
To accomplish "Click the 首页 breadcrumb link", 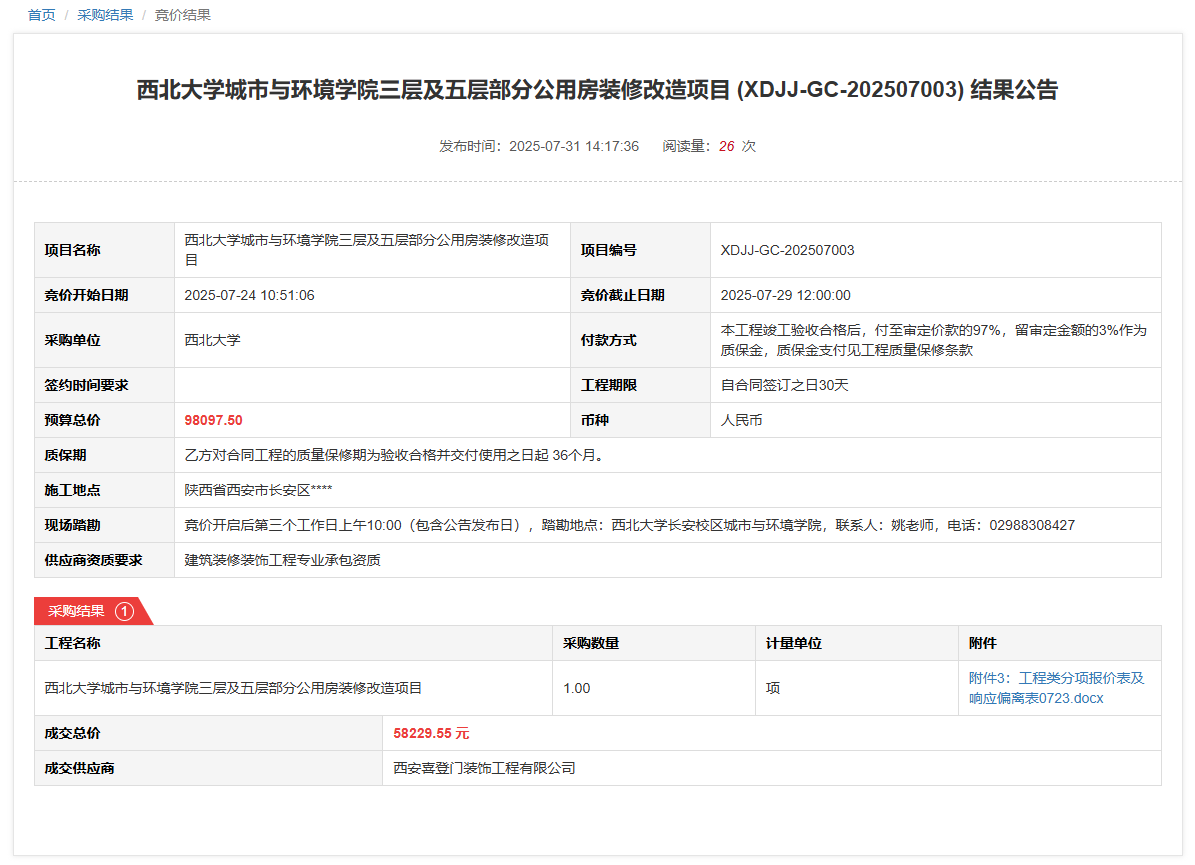I will 41,15.
